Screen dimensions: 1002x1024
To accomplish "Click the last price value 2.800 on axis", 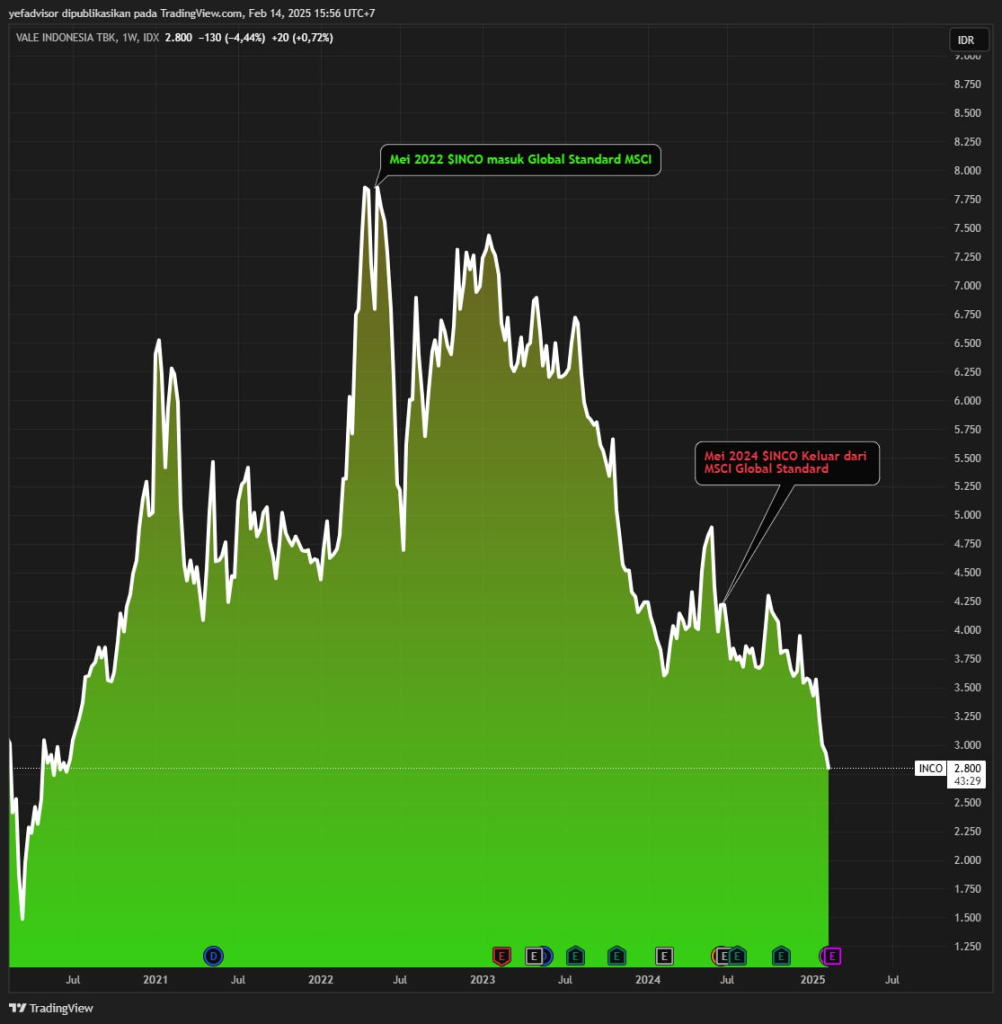I will coord(967,768).
